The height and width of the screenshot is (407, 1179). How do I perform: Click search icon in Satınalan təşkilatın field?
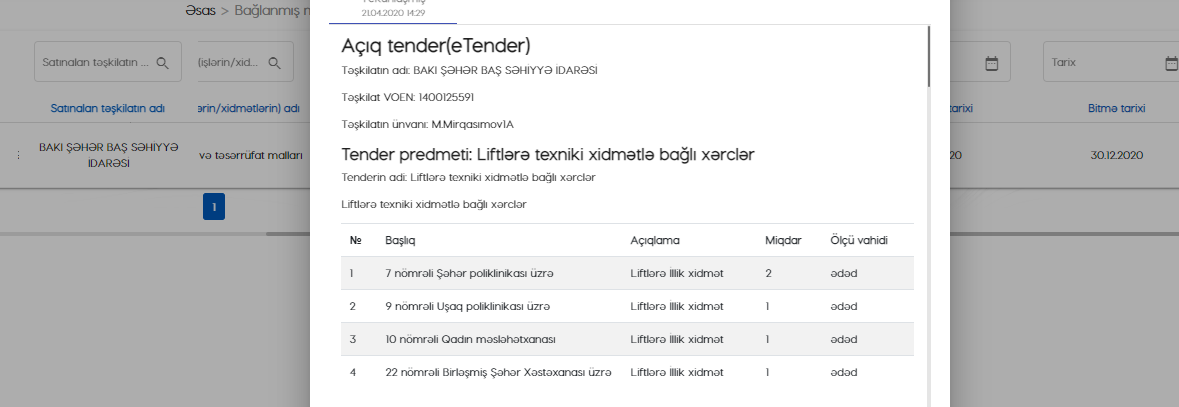coord(162,63)
